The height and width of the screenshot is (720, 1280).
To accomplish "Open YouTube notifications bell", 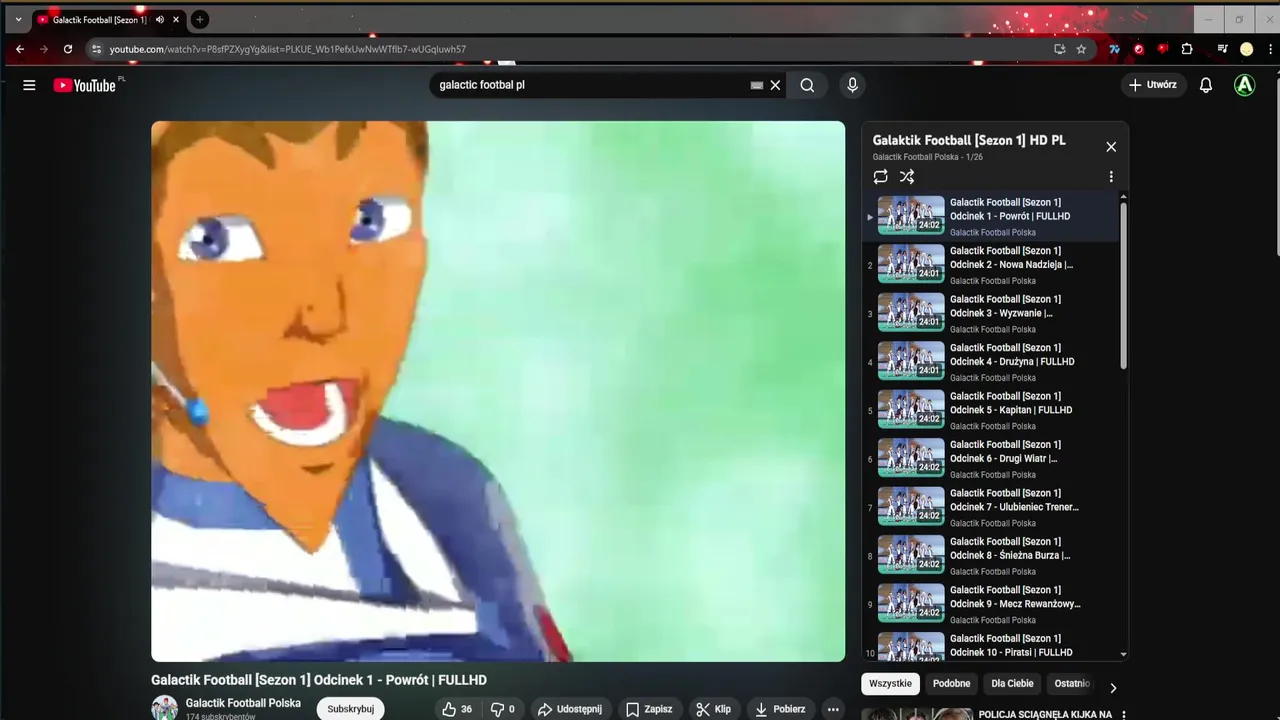I will 1206,85.
